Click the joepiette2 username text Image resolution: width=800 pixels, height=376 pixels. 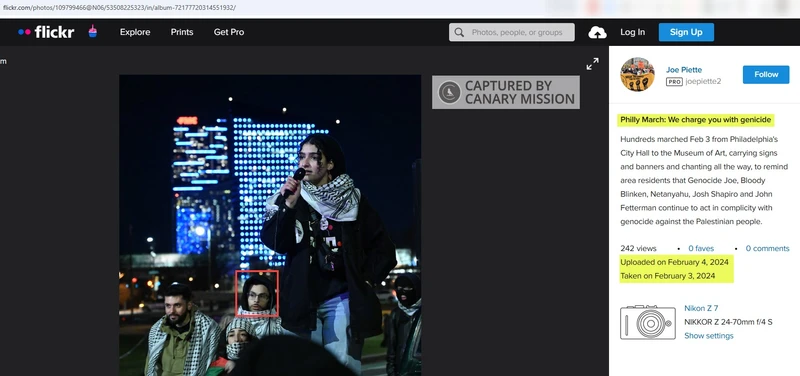coord(703,82)
